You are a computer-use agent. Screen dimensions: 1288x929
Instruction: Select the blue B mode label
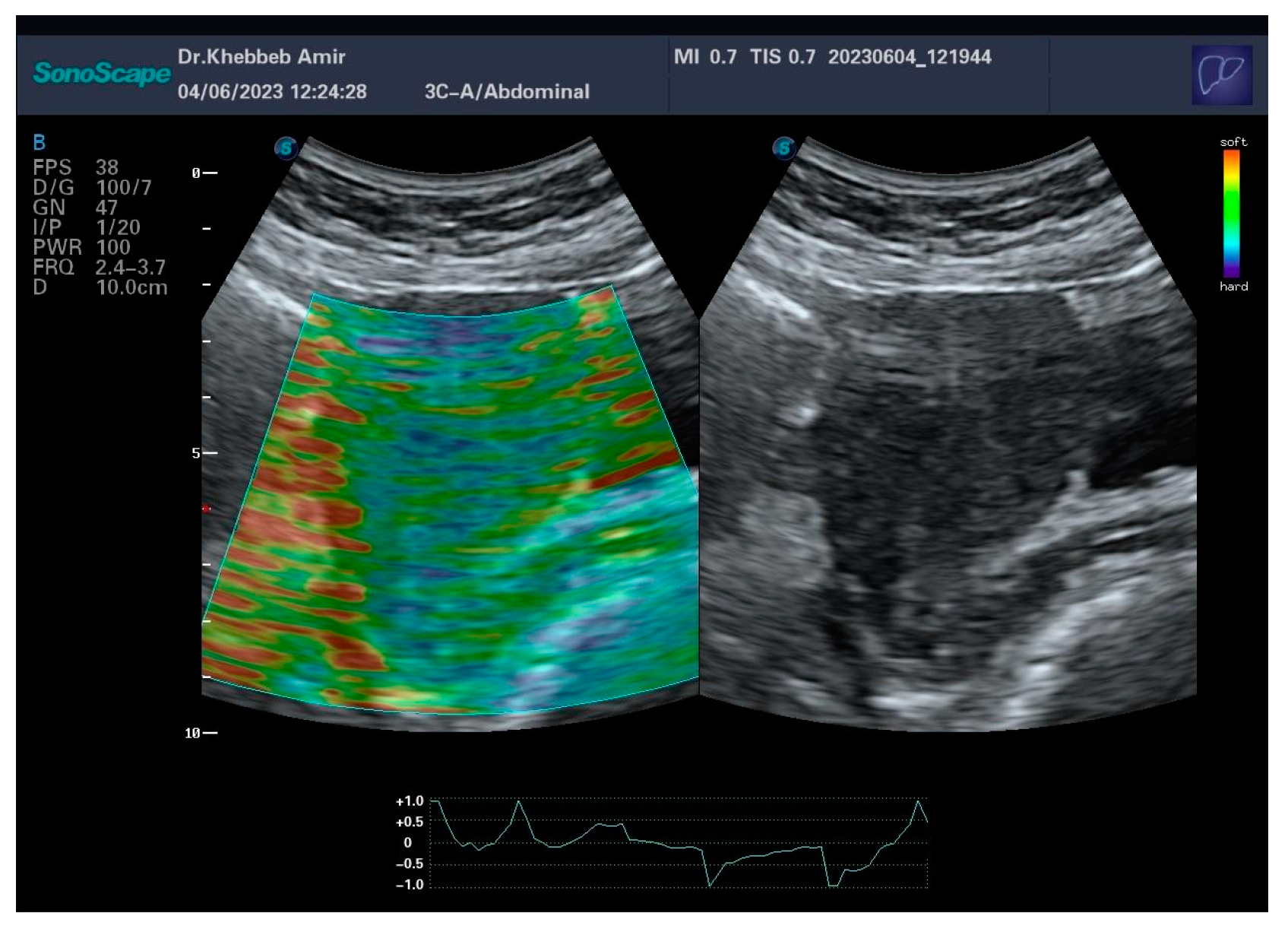coord(40,142)
